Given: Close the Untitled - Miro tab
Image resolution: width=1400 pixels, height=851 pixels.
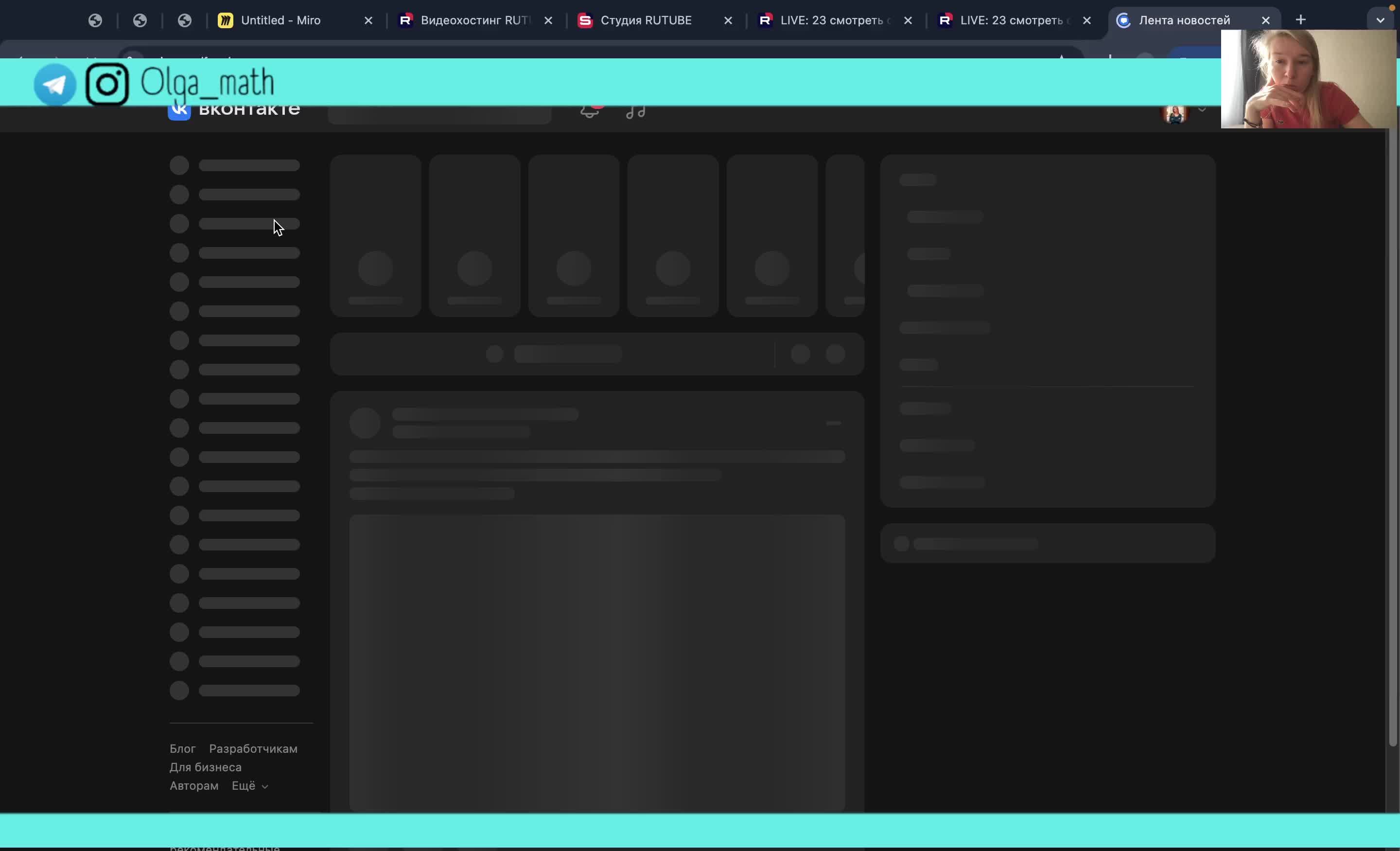Looking at the screenshot, I should [x=368, y=20].
